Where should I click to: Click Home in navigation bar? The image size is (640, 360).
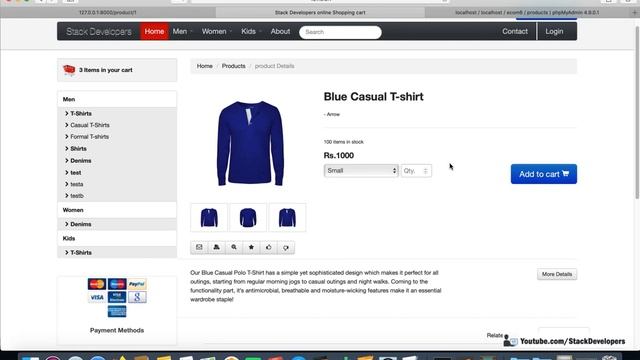(x=154, y=31)
